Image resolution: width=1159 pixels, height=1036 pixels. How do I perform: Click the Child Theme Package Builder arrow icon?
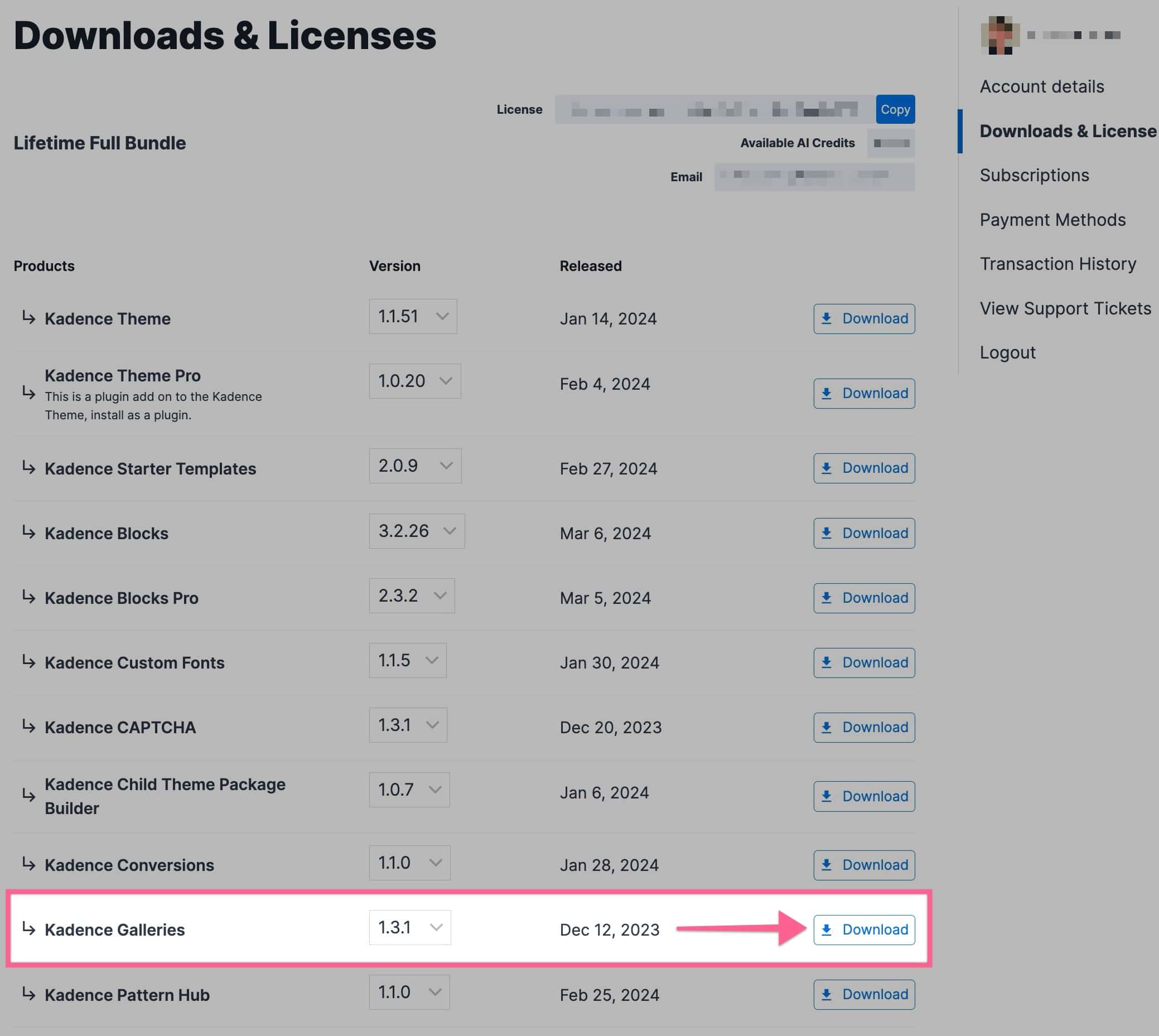28,795
